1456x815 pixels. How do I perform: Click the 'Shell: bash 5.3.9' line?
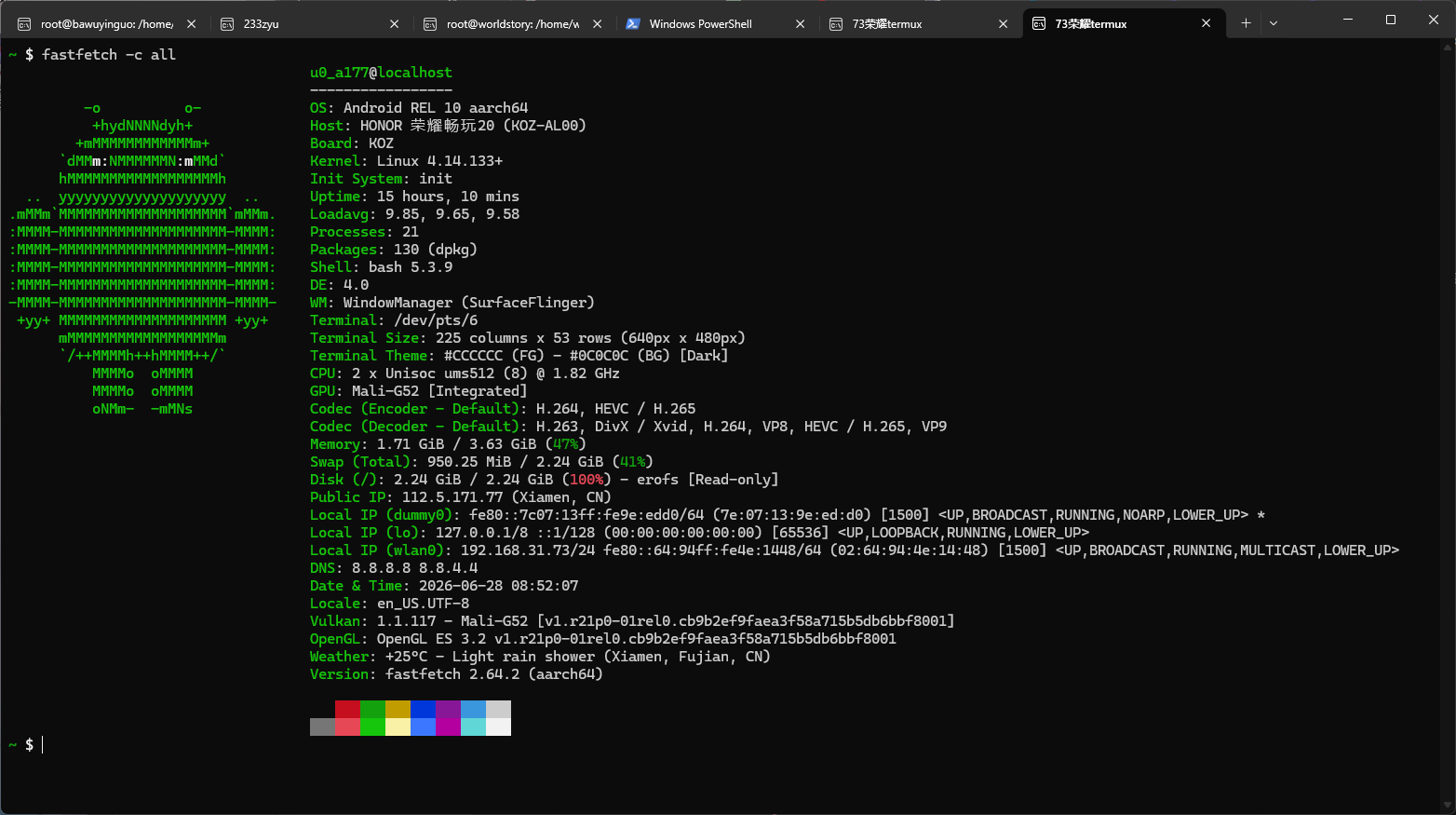381,267
